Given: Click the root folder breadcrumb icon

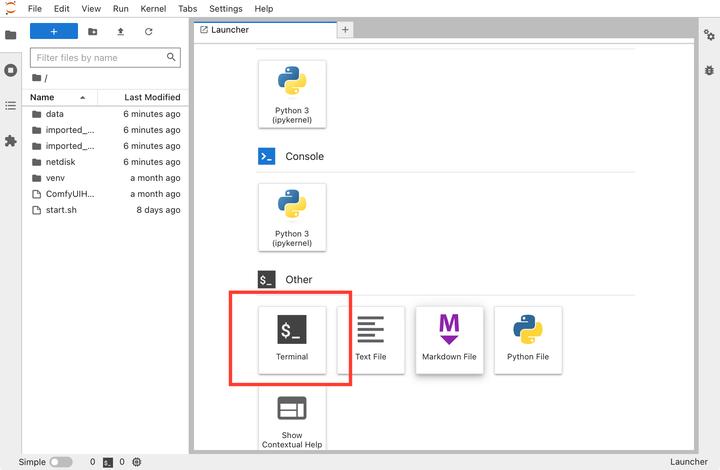Looking at the screenshot, I should (37, 78).
